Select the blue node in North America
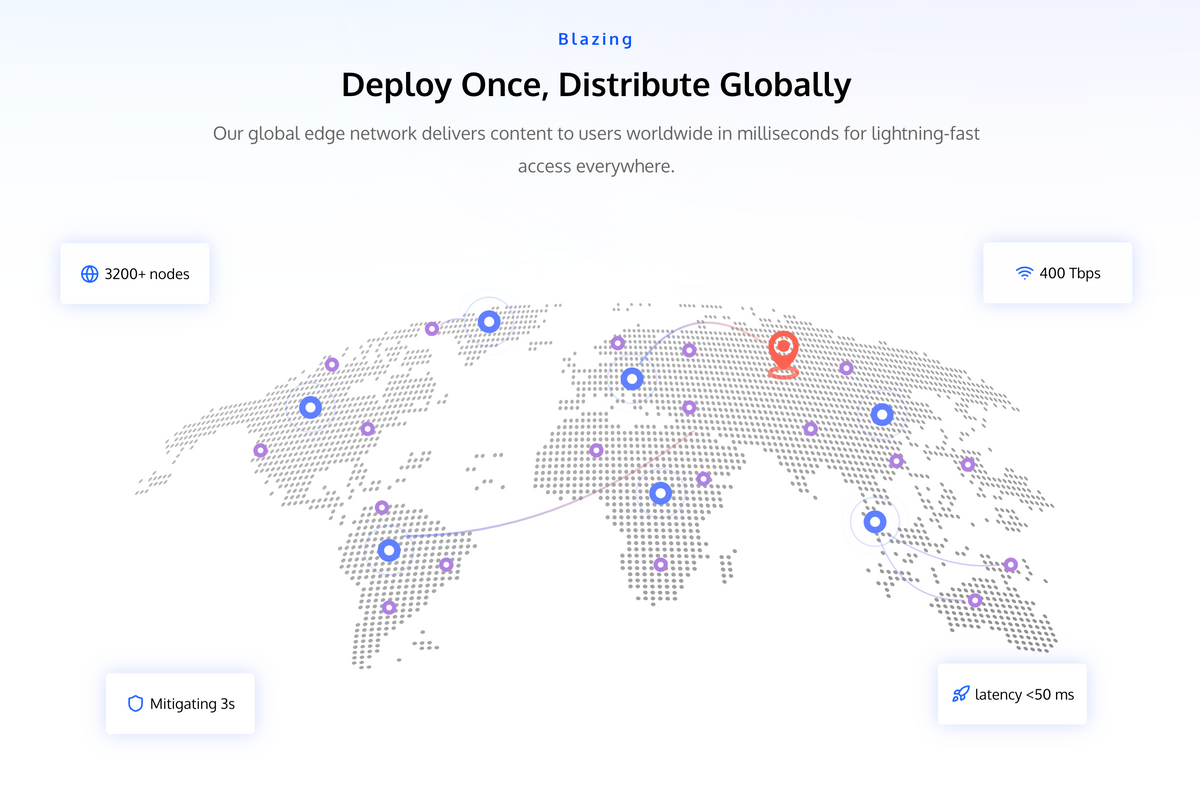Image resolution: width=1200 pixels, height=789 pixels. click(310, 407)
